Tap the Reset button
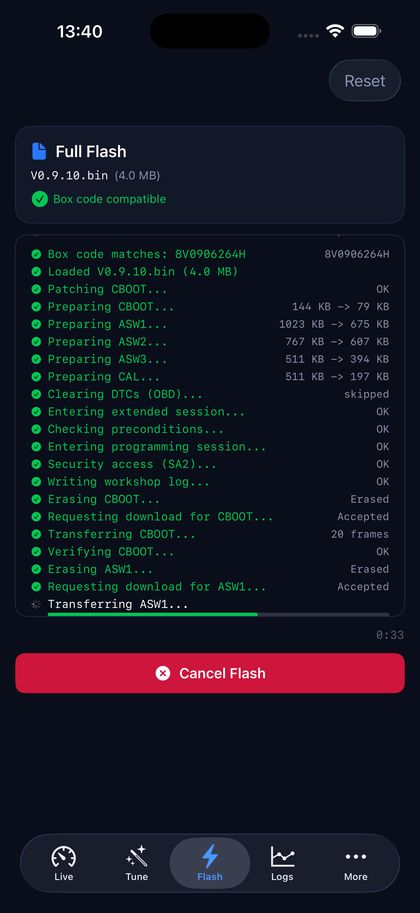420x913 pixels. point(365,80)
